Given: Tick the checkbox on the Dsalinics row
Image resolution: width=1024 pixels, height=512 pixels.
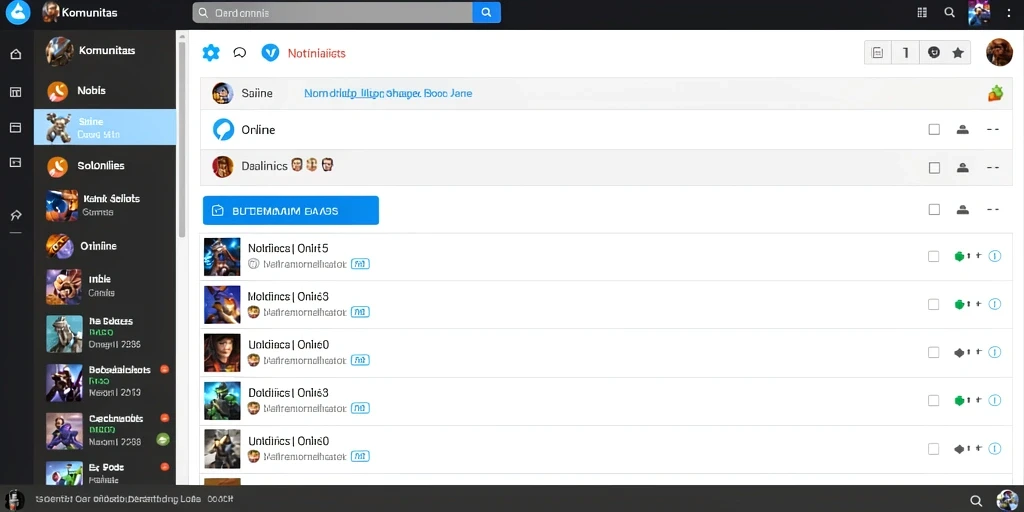Looking at the screenshot, I should (x=934, y=168).
